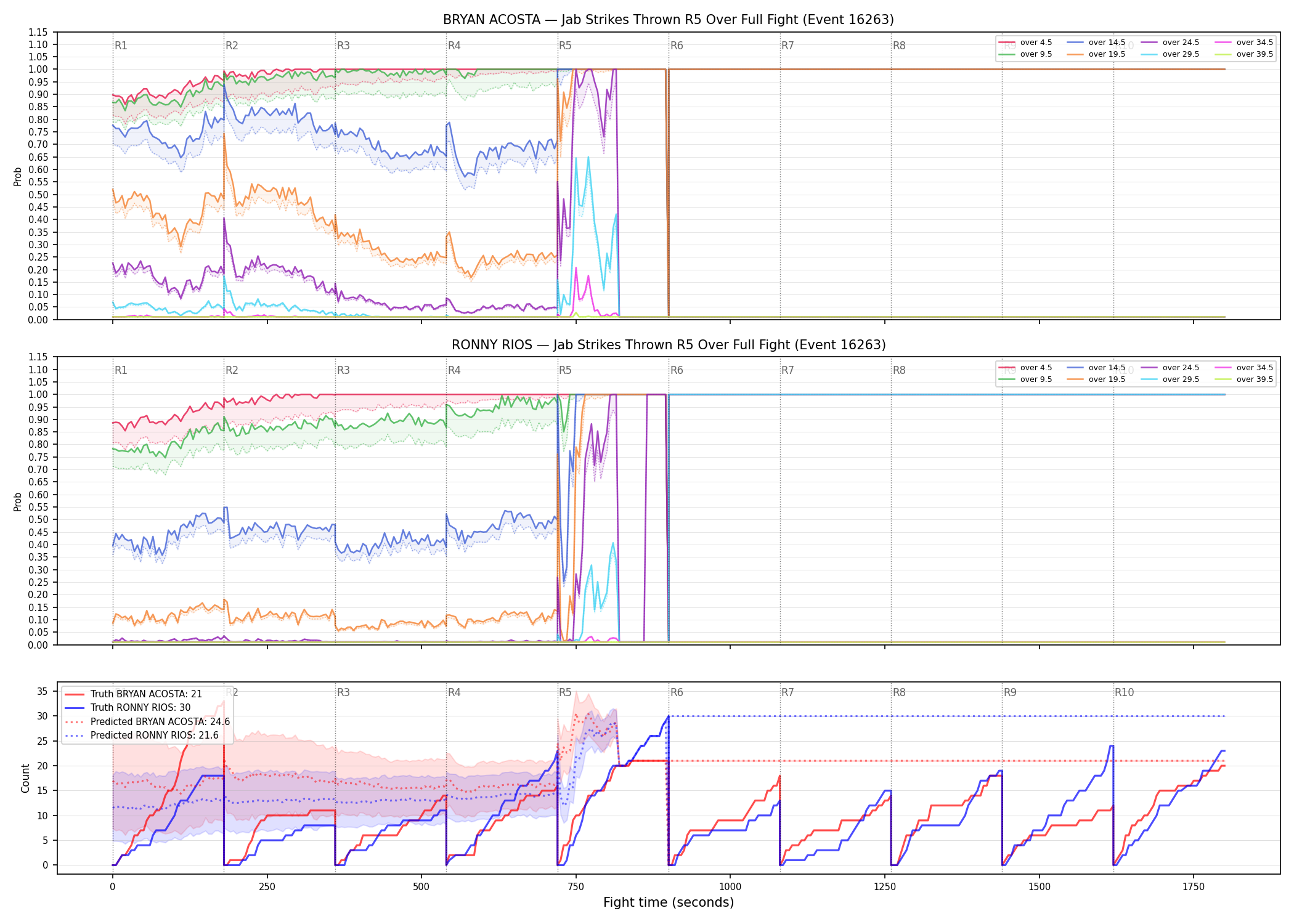
Task: Click the "1000" fight time tick label
Action: tap(730, 886)
